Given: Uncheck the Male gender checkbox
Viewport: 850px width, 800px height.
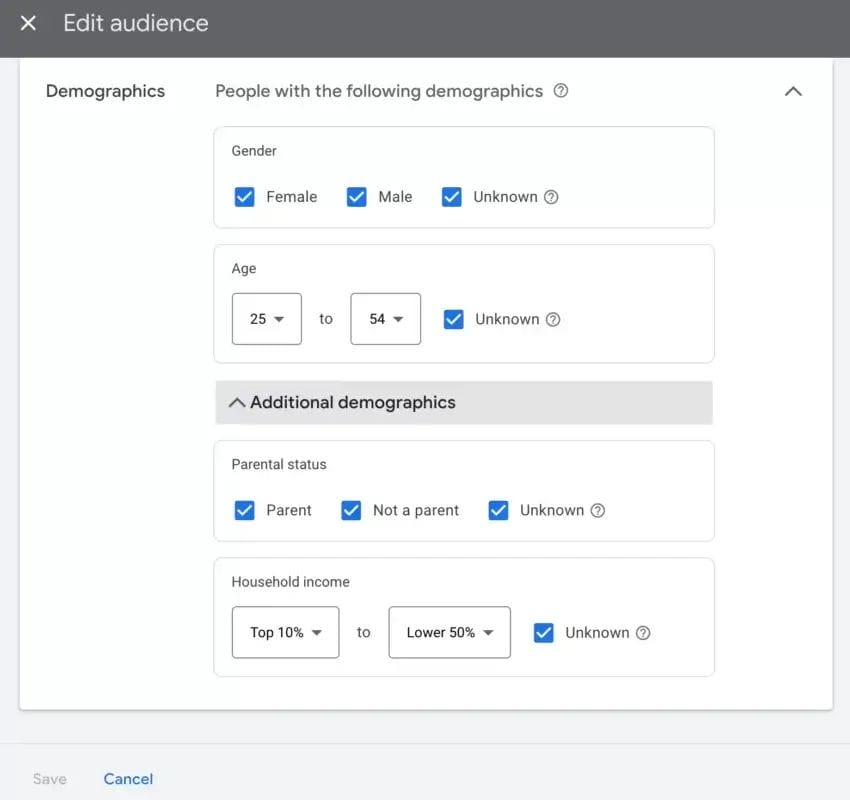Looking at the screenshot, I should 357,197.
